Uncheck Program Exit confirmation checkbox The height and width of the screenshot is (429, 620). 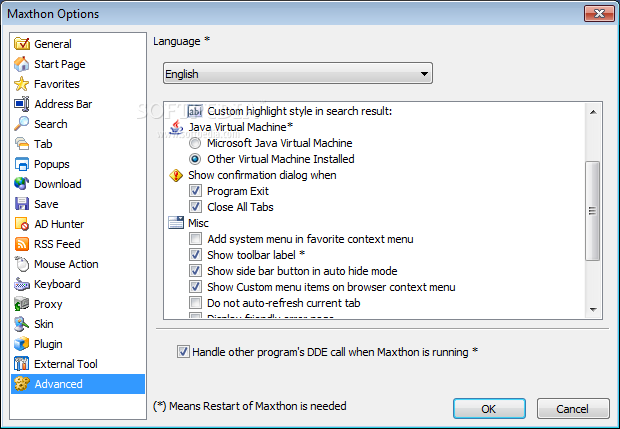[x=195, y=191]
